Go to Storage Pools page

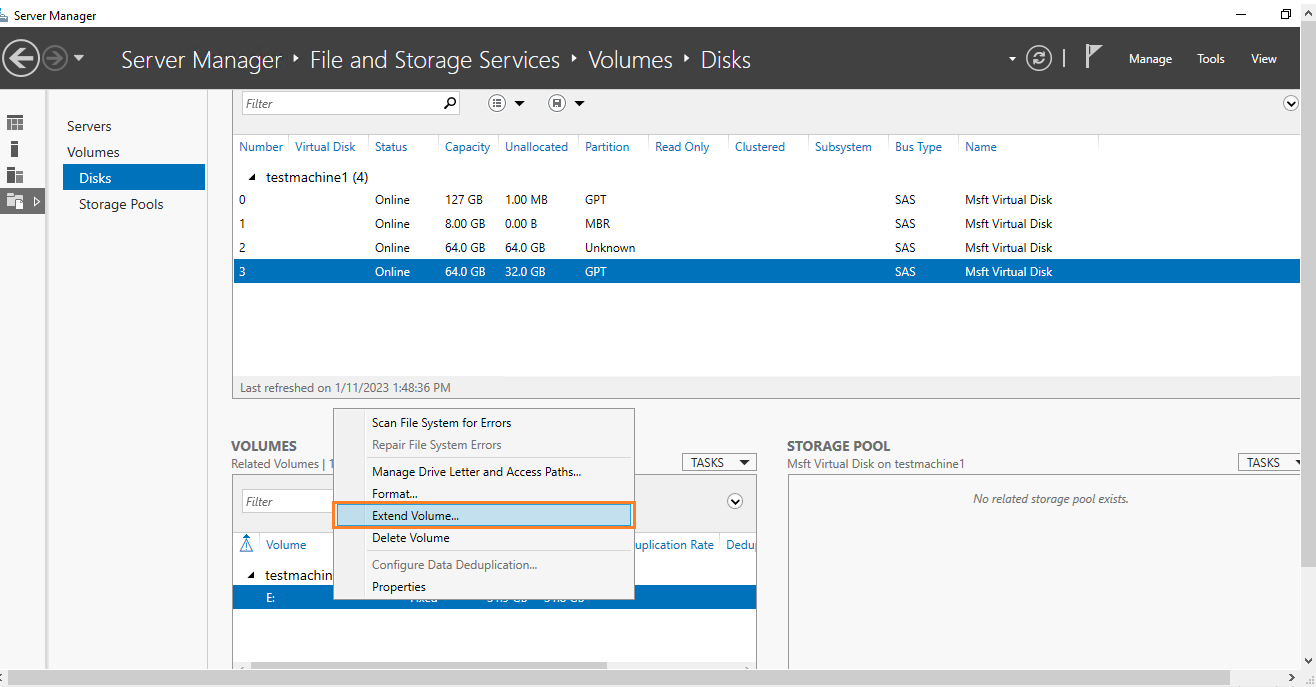click(121, 204)
